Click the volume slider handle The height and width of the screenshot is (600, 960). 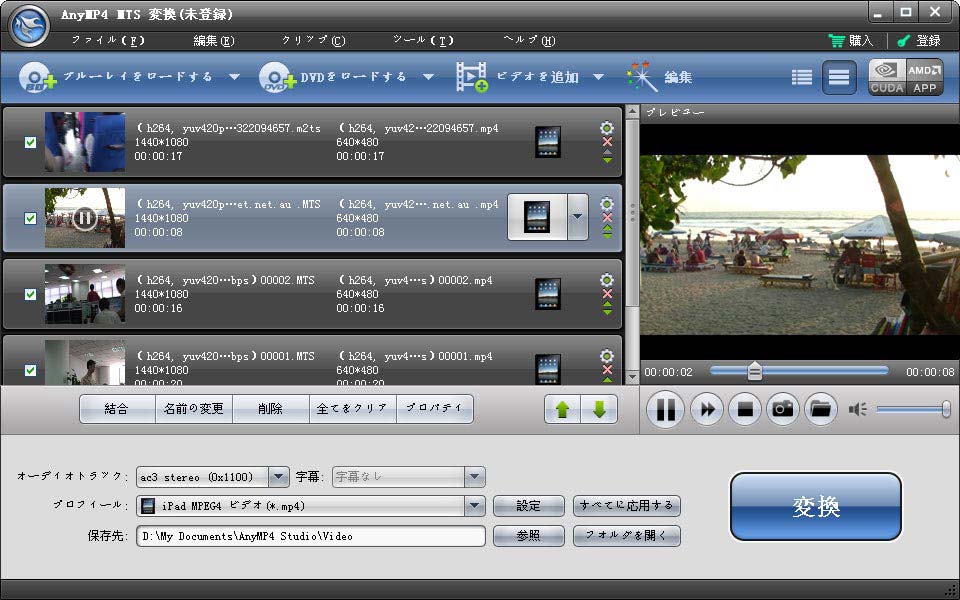pyautogui.click(x=946, y=409)
